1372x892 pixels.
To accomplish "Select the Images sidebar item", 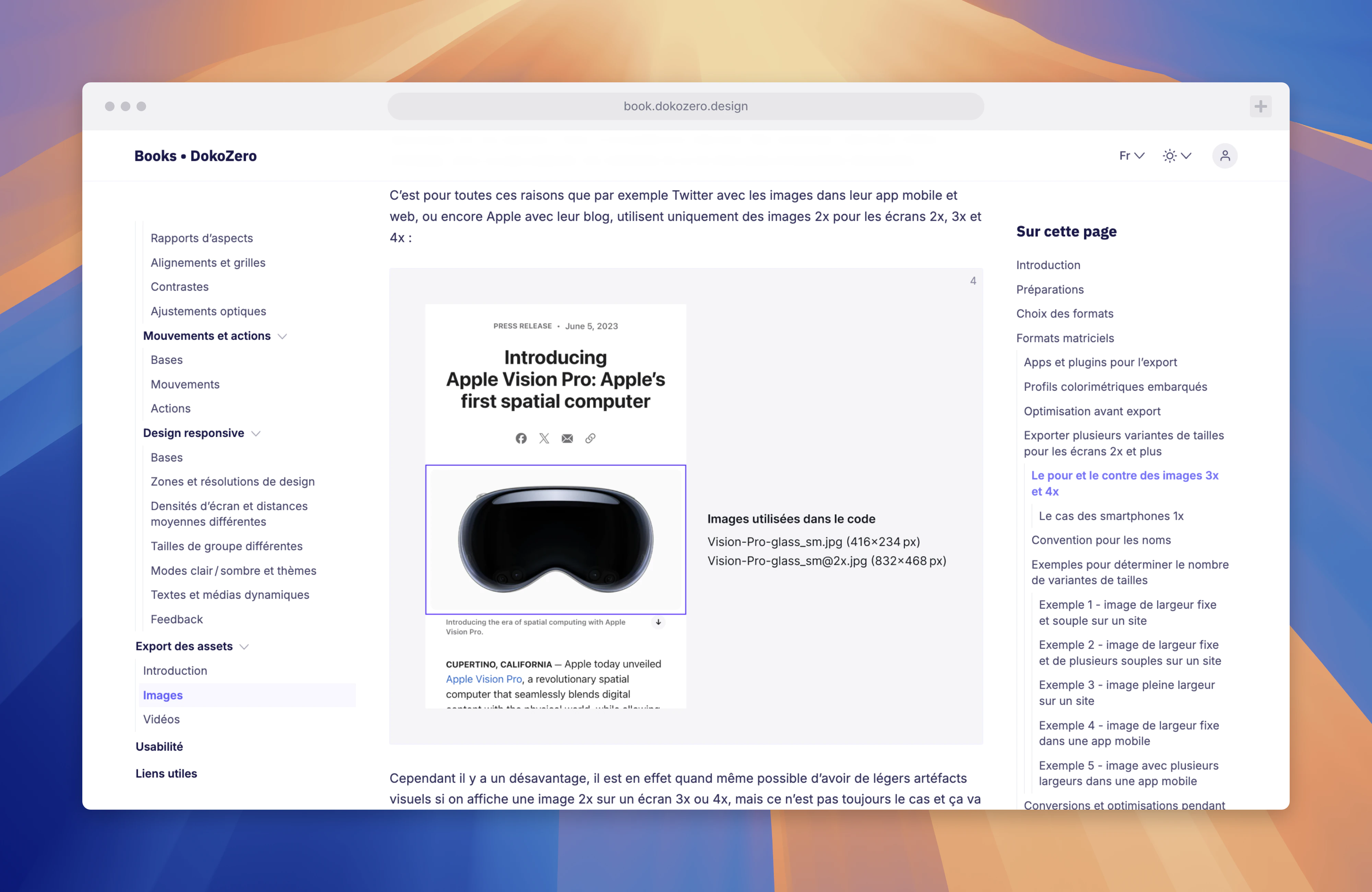I will 247,695.
